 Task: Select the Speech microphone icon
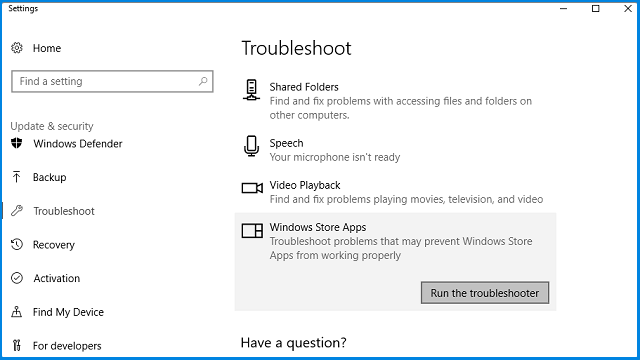pyautogui.click(x=251, y=146)
